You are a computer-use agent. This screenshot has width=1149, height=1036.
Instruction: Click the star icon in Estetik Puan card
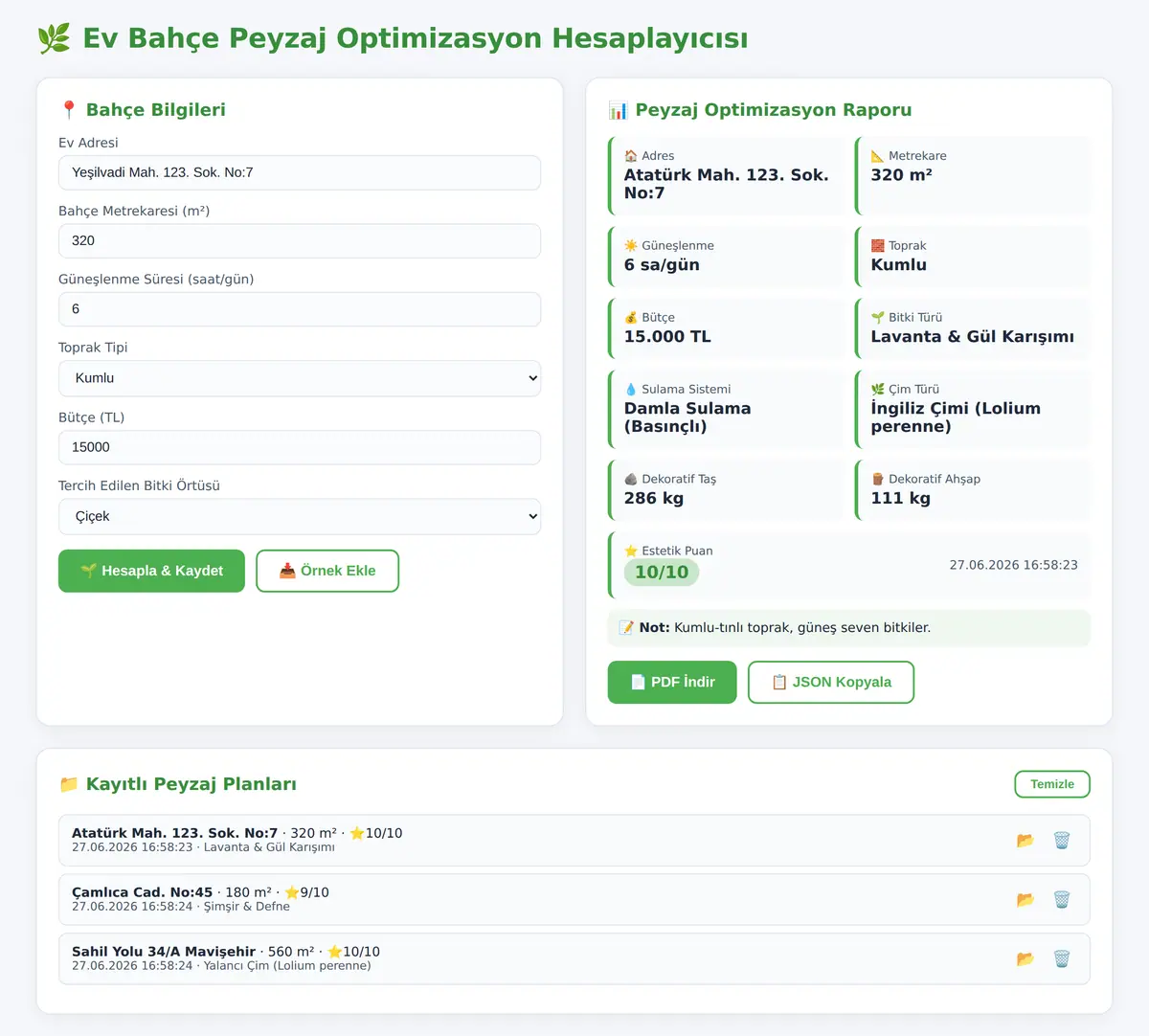631,552
